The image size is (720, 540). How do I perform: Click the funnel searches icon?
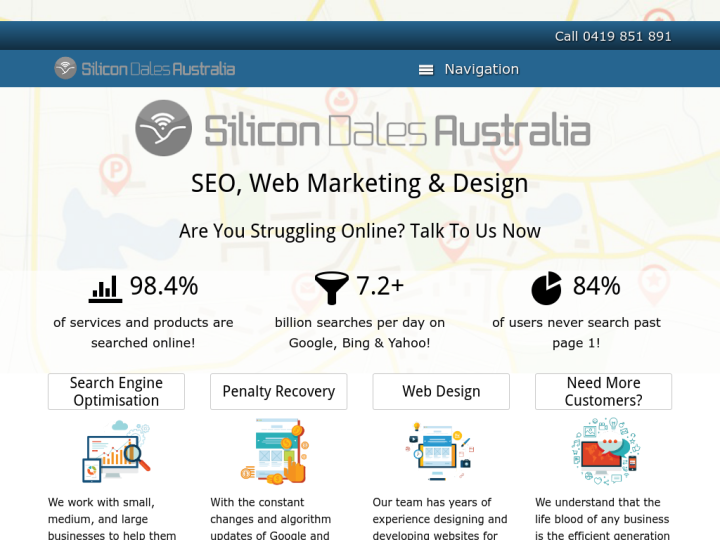click(x=332, y=288)
